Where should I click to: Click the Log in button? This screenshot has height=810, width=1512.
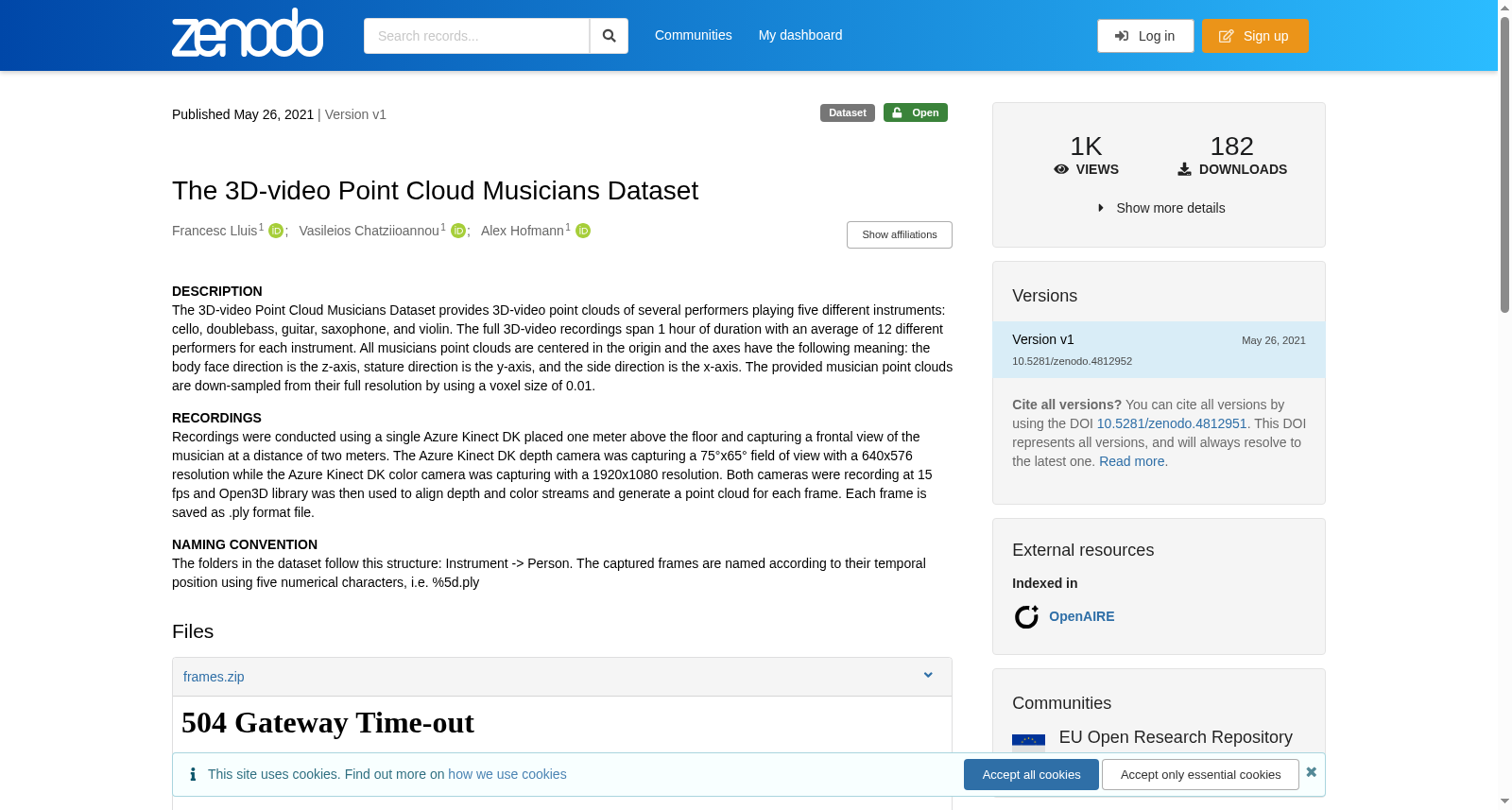pyautogui.click(x=1145, y=36)
